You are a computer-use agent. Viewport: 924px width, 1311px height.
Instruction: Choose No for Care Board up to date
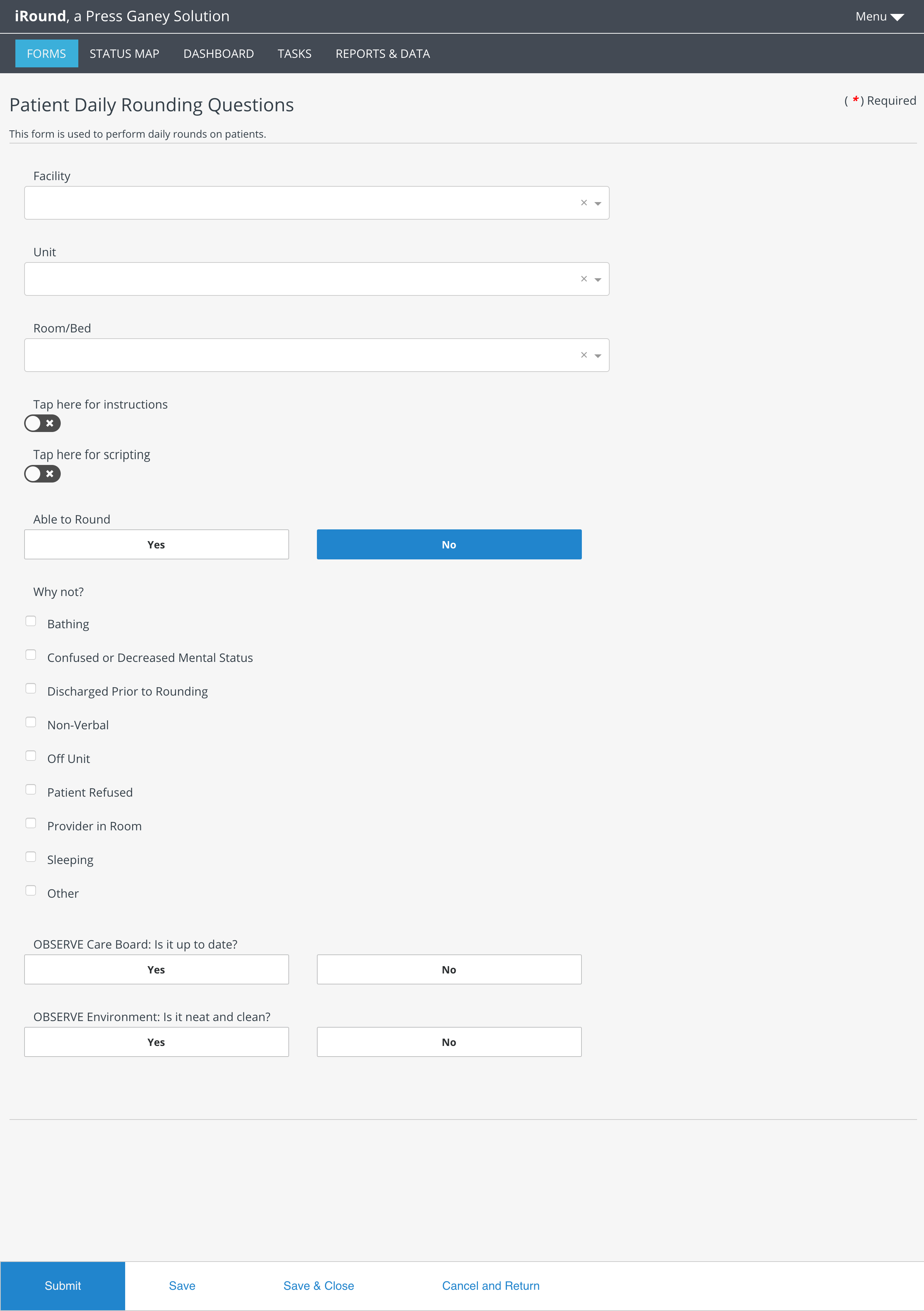pyautogui.click(x=449, y=969)
